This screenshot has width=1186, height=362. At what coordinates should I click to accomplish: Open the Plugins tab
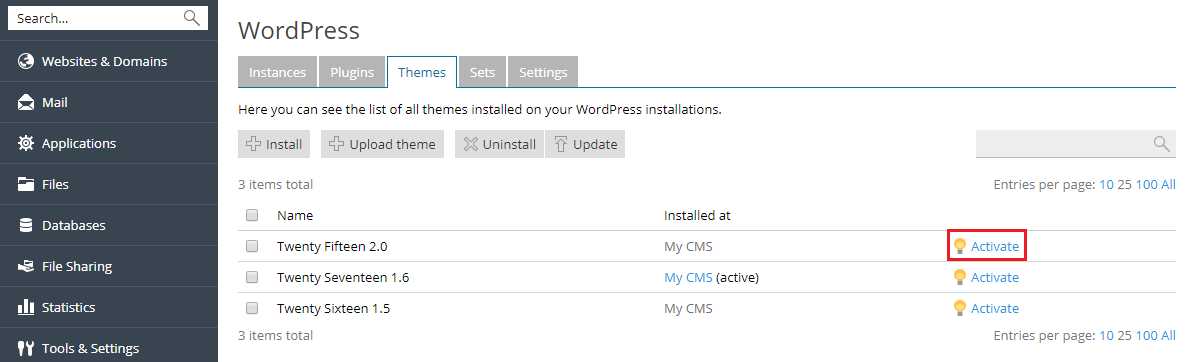[x=352, y=73]
